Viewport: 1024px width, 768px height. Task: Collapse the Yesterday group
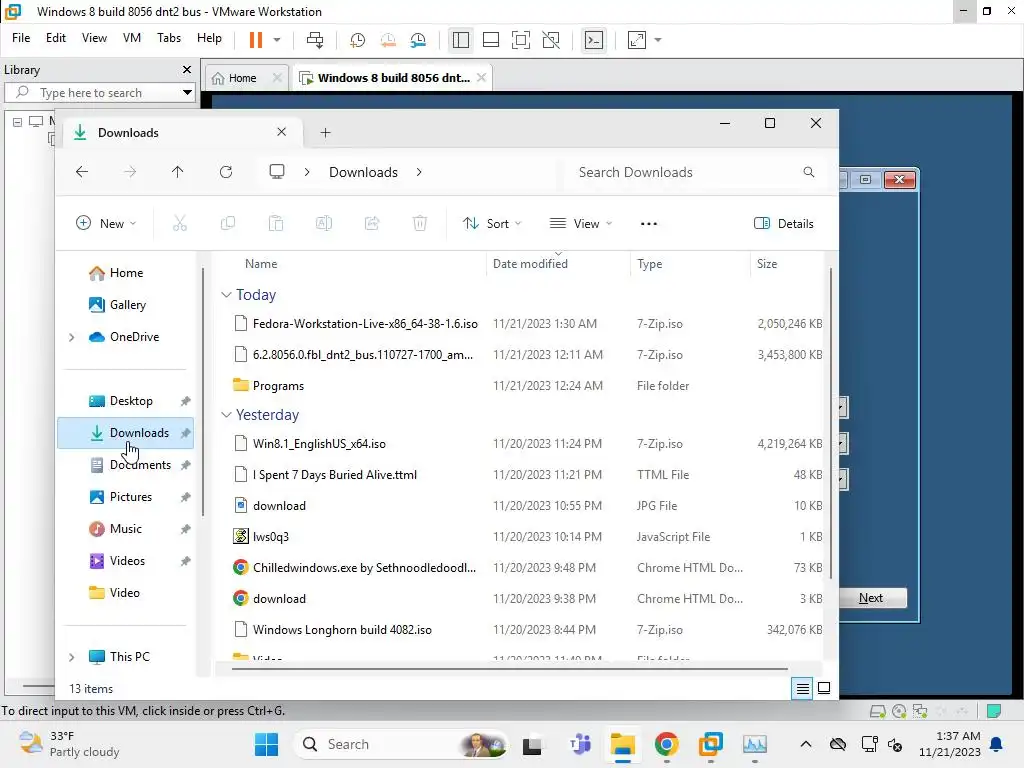point(226,415)
